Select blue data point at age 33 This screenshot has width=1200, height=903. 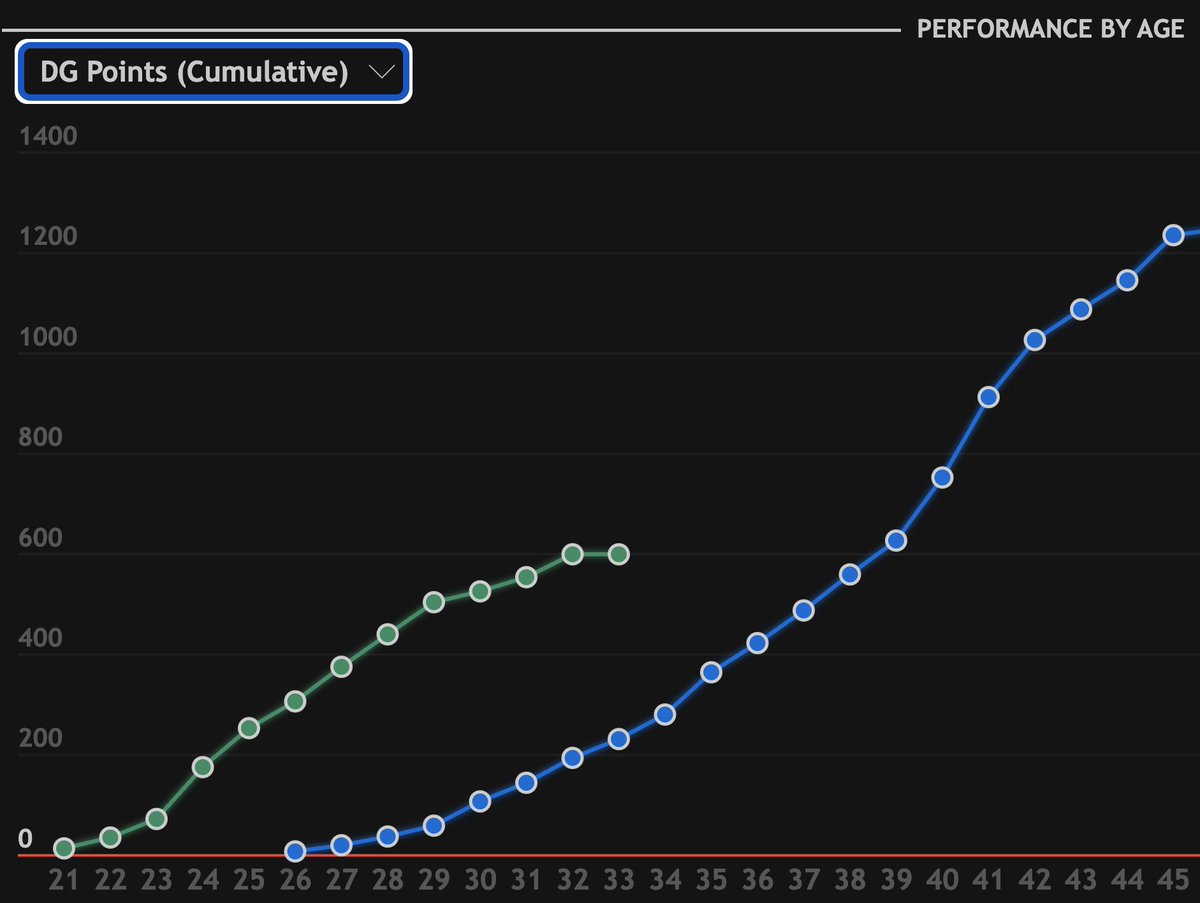(x=618, y=739)
